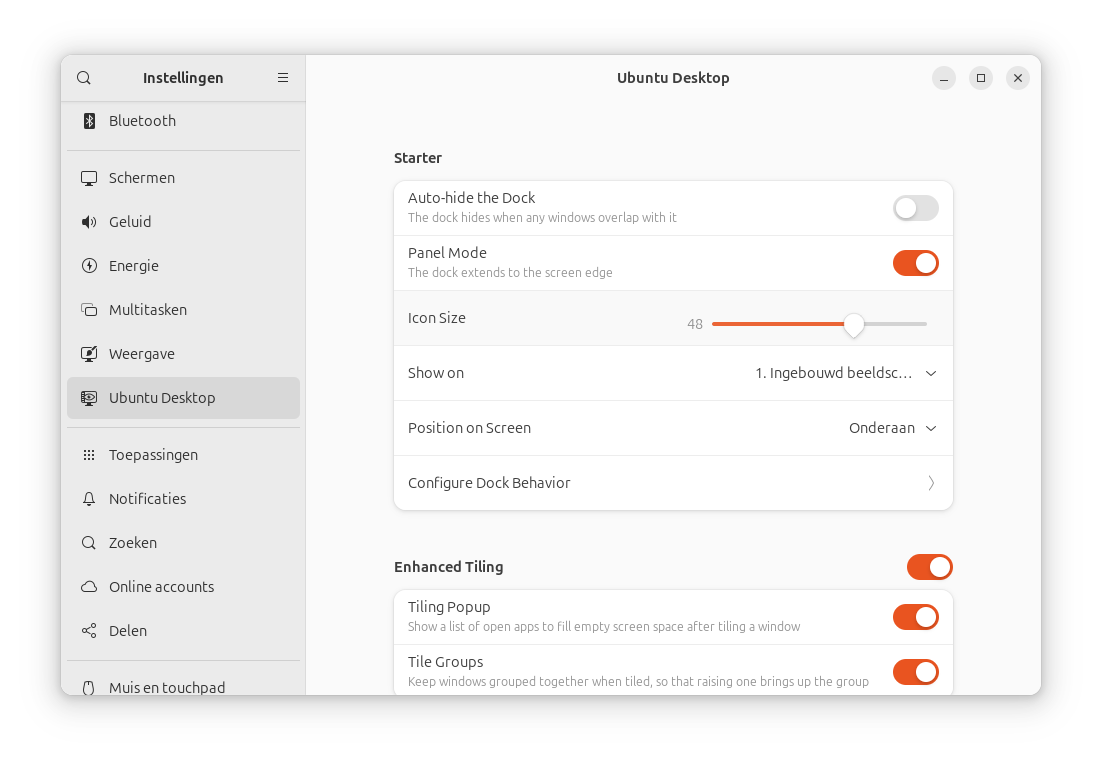Disable the Panel Mode switch

point(915,263)
